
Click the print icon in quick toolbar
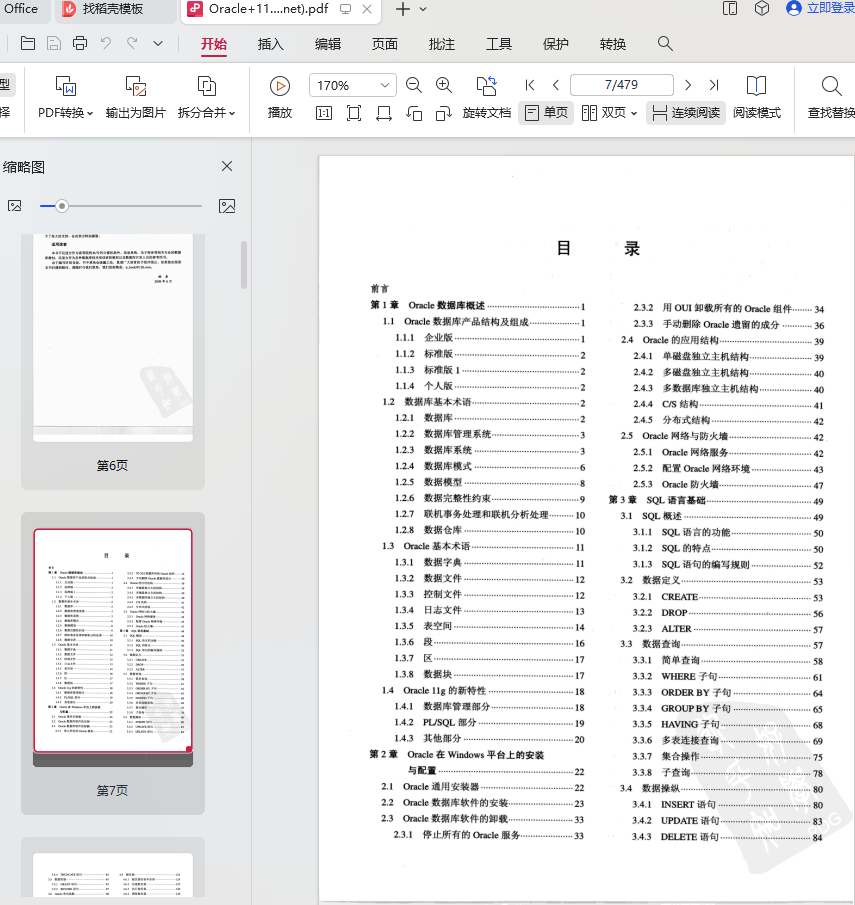pyautogui.click(x=80, y=43)
